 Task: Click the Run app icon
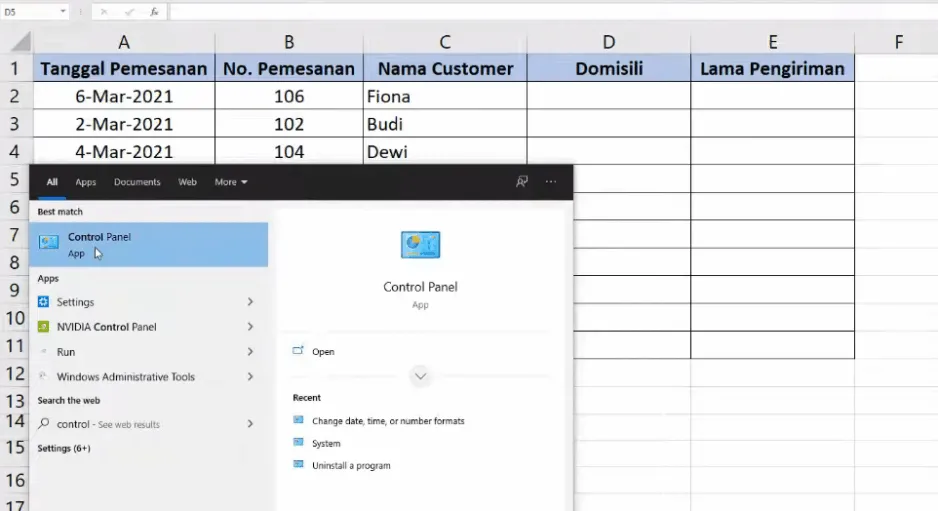[x=43, y=352]
